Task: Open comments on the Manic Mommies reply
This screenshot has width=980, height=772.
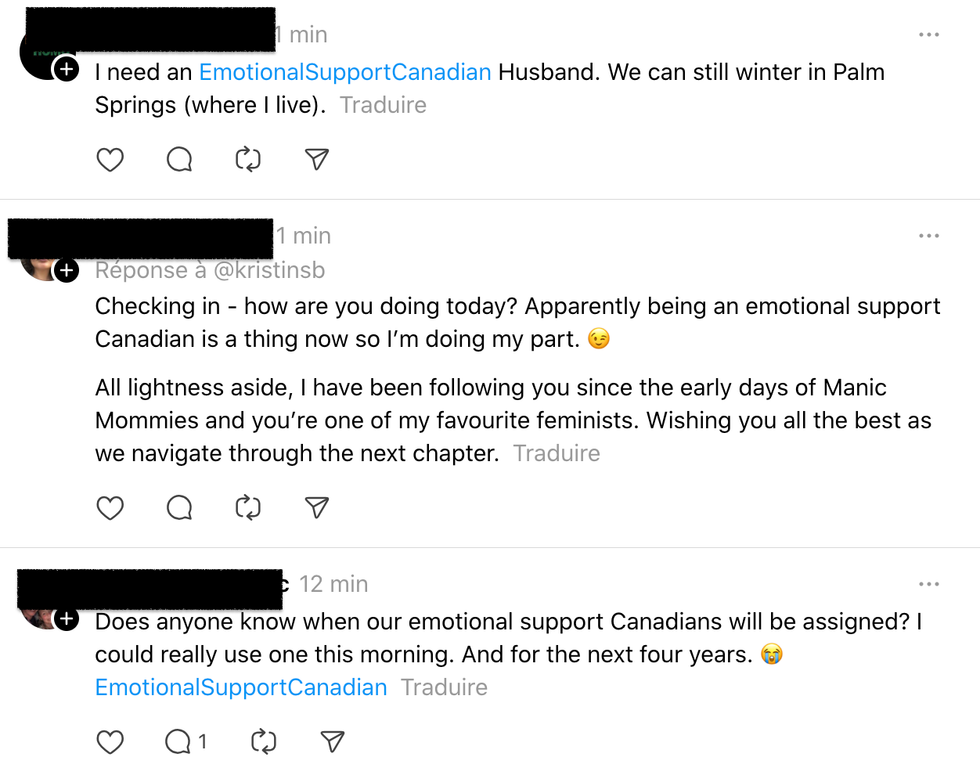Action: (179, 508)
